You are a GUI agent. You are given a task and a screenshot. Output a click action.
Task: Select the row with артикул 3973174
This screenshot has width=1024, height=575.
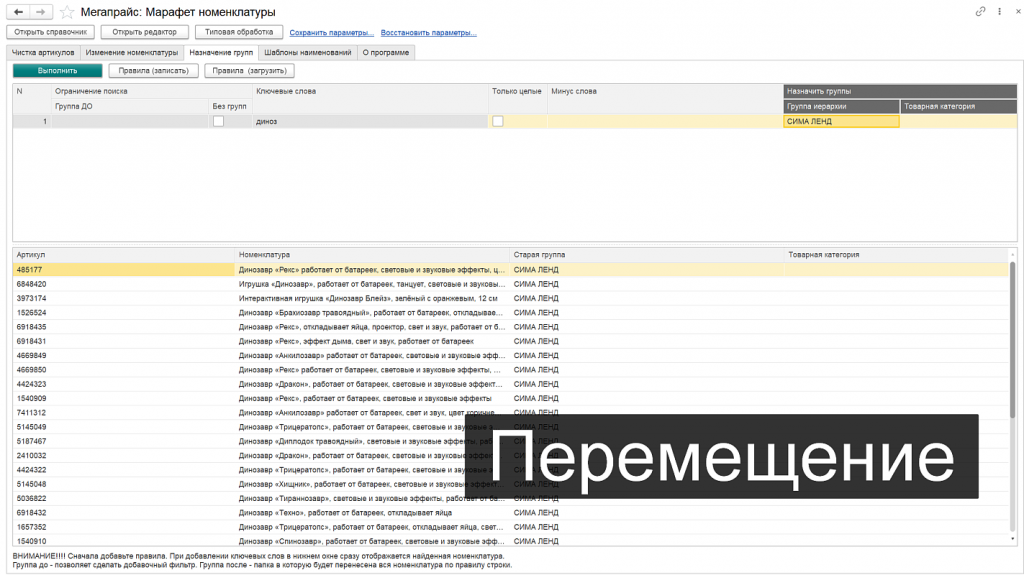511,299
